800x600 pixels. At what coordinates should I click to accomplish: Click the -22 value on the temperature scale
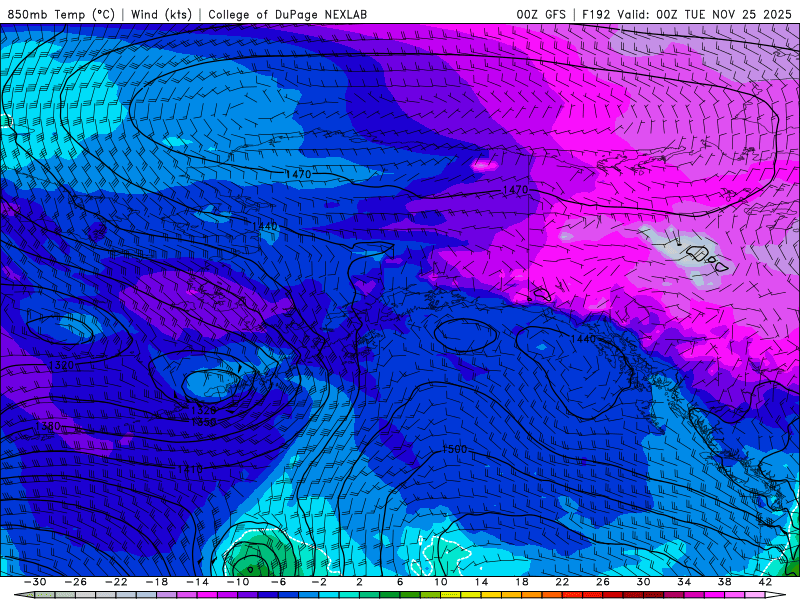click(x=116, y=582)
